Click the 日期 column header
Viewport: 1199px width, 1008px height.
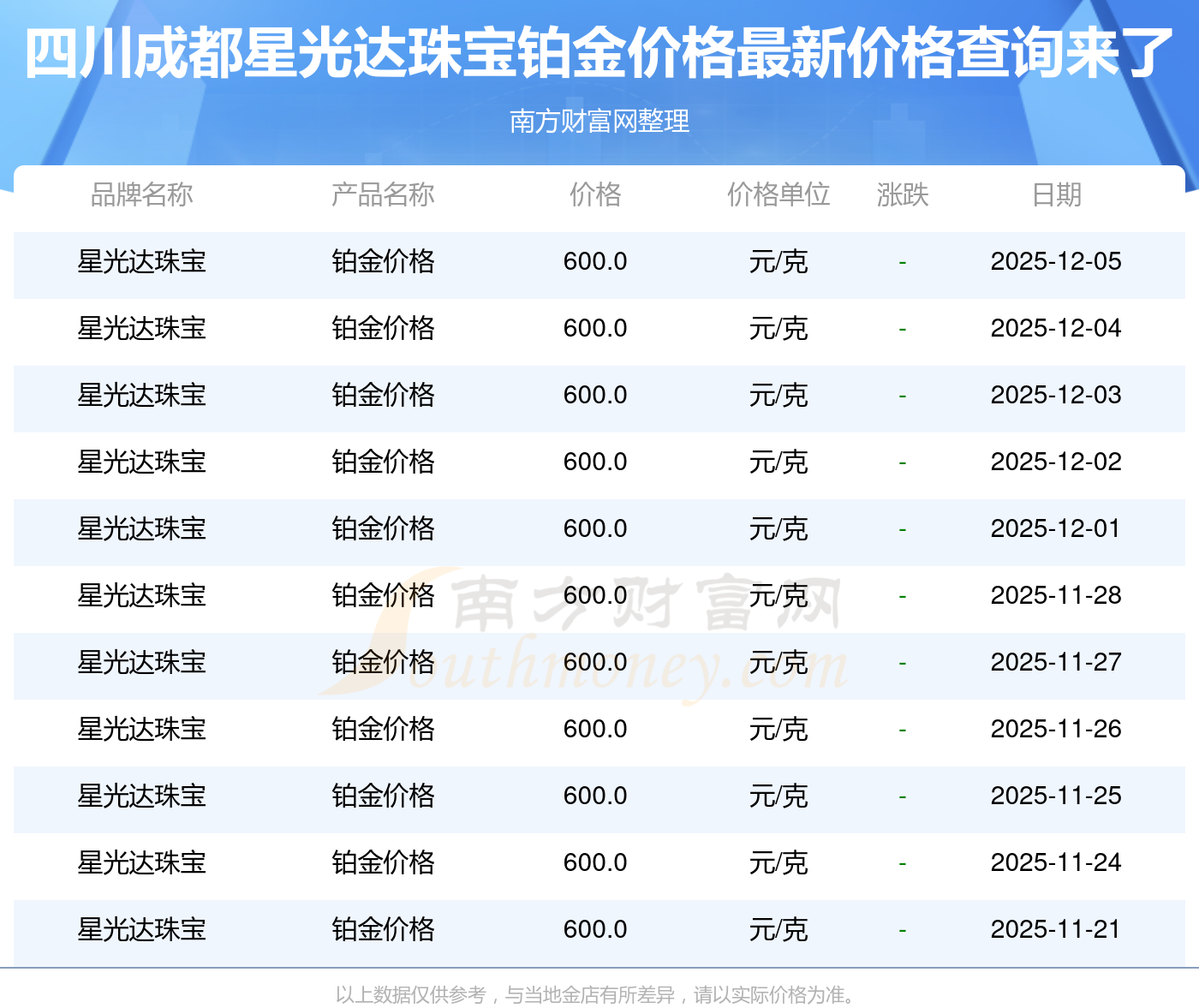[x=1056, y=195]
